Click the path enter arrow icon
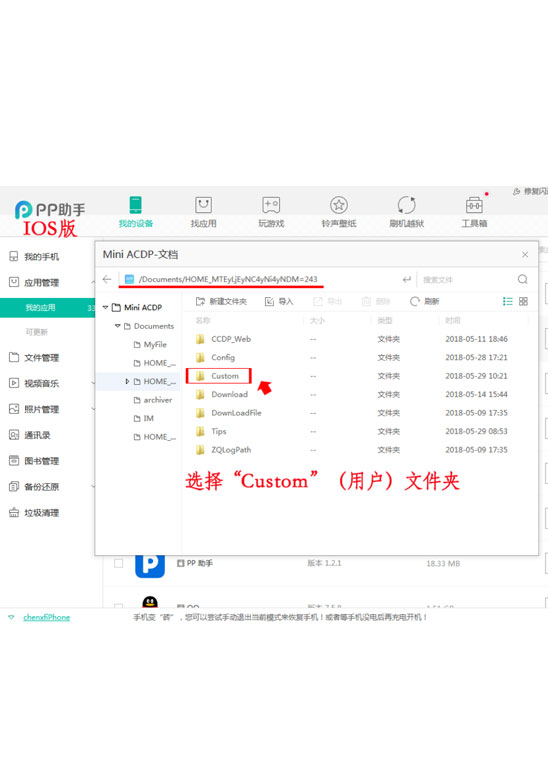548x777 pixels. [x=407, y=279]
